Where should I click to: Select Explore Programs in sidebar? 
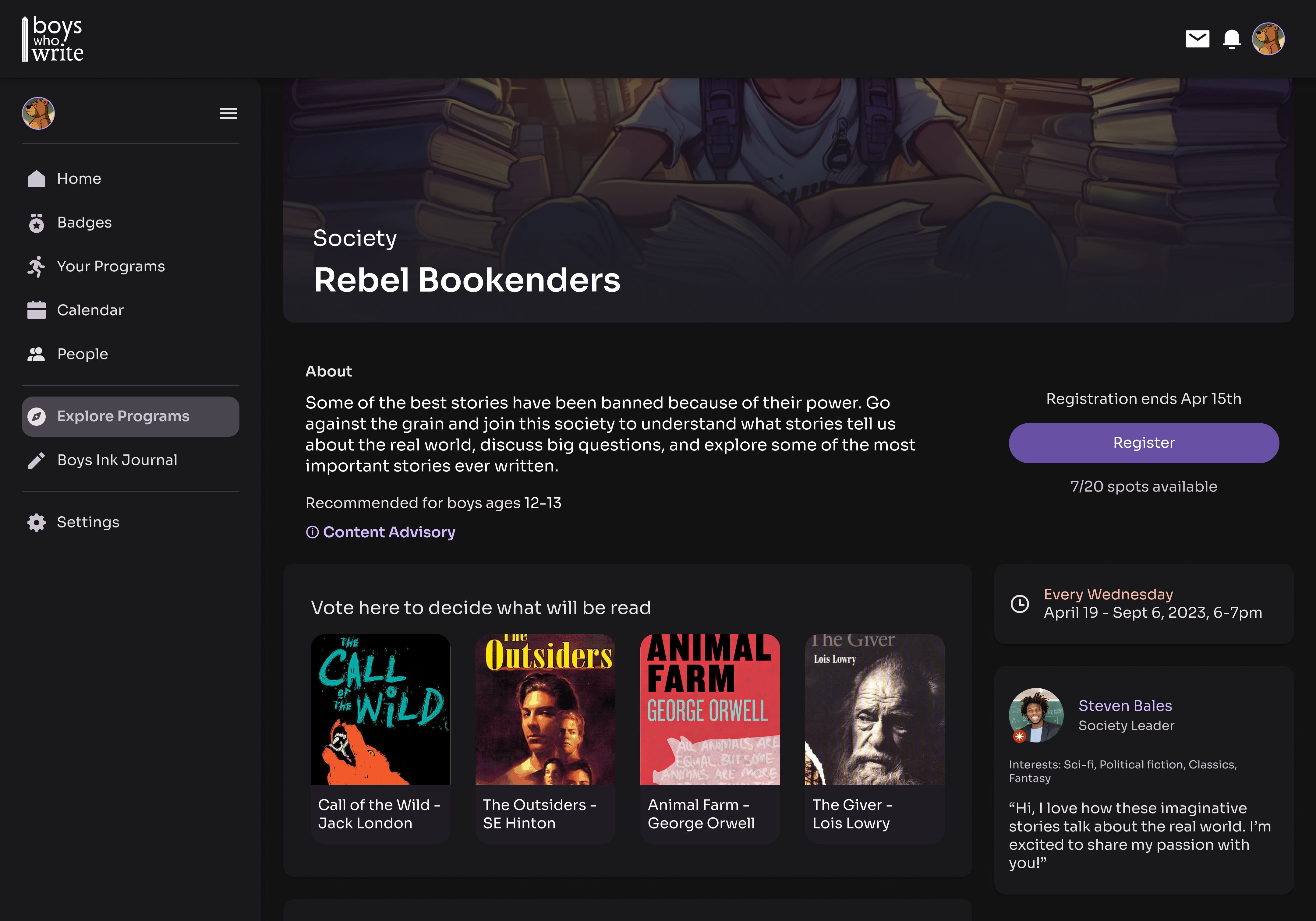[x=130, y=417]
